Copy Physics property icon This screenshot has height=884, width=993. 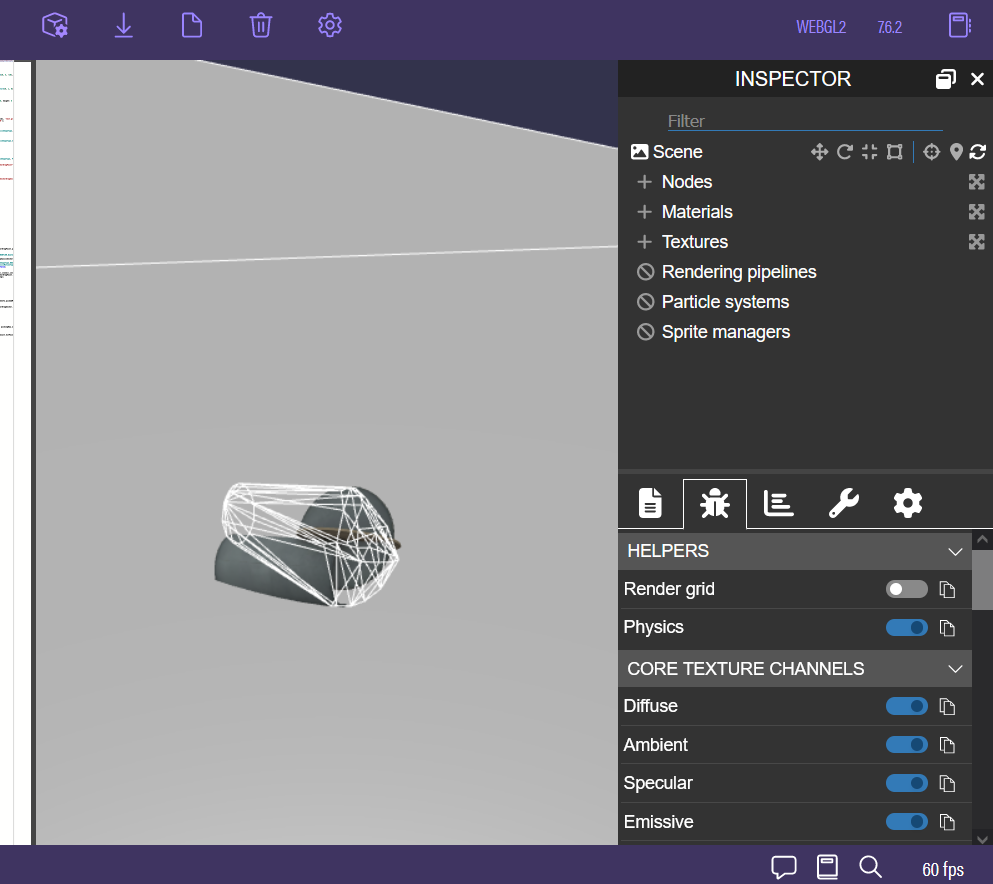click(x=947, y=628)
